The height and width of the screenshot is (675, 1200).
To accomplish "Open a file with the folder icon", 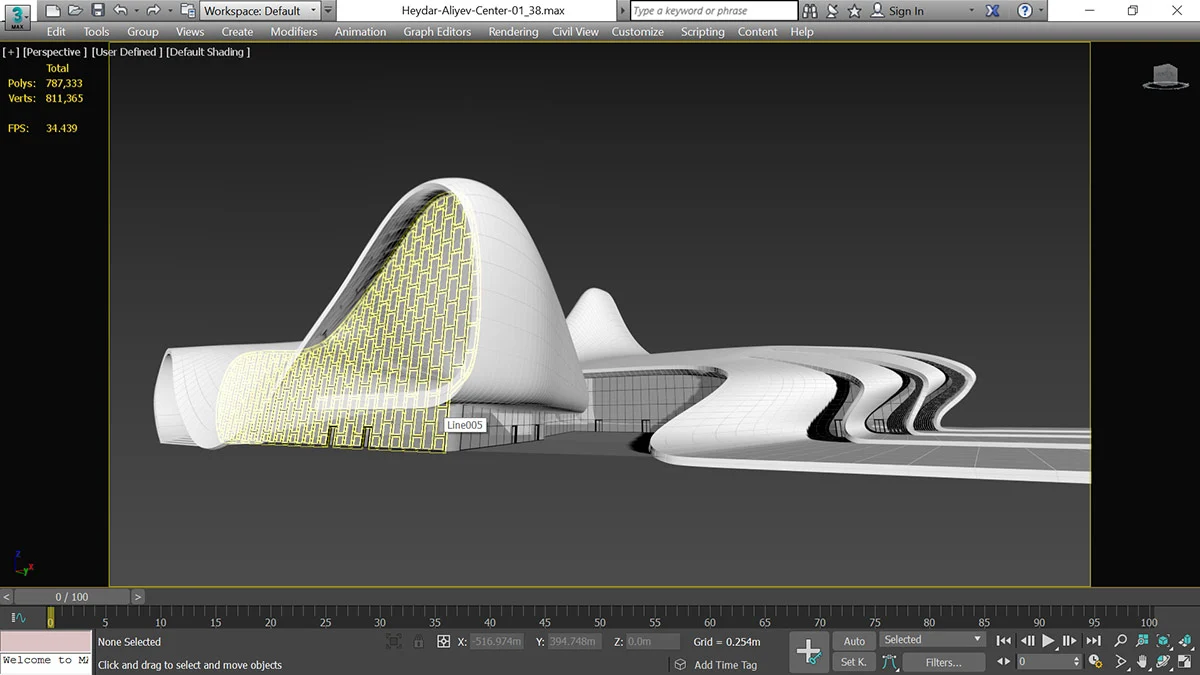I will coord(75,11).
